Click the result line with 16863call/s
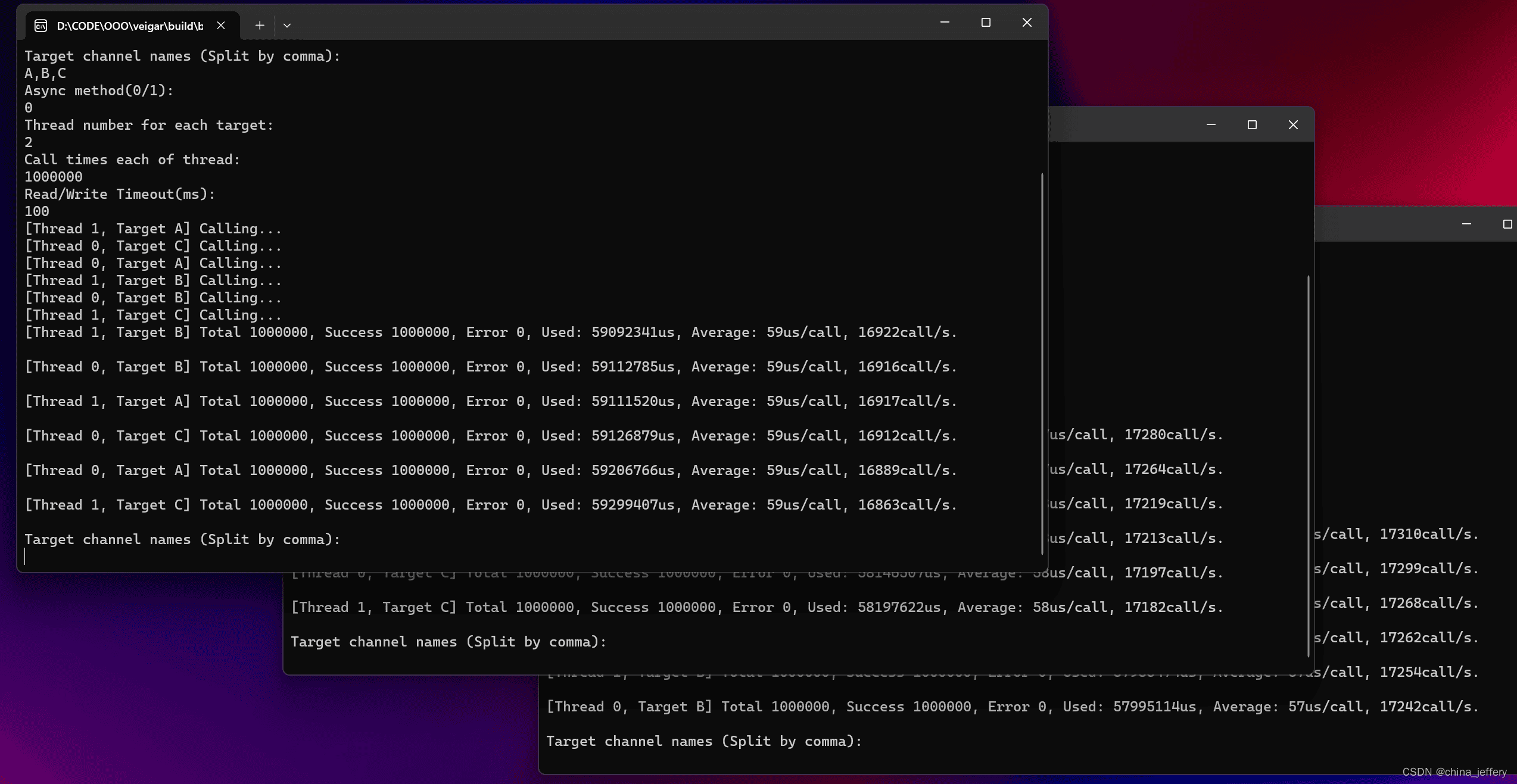The width and height of the screenshot is (1517, 784). tap(491, 505)
